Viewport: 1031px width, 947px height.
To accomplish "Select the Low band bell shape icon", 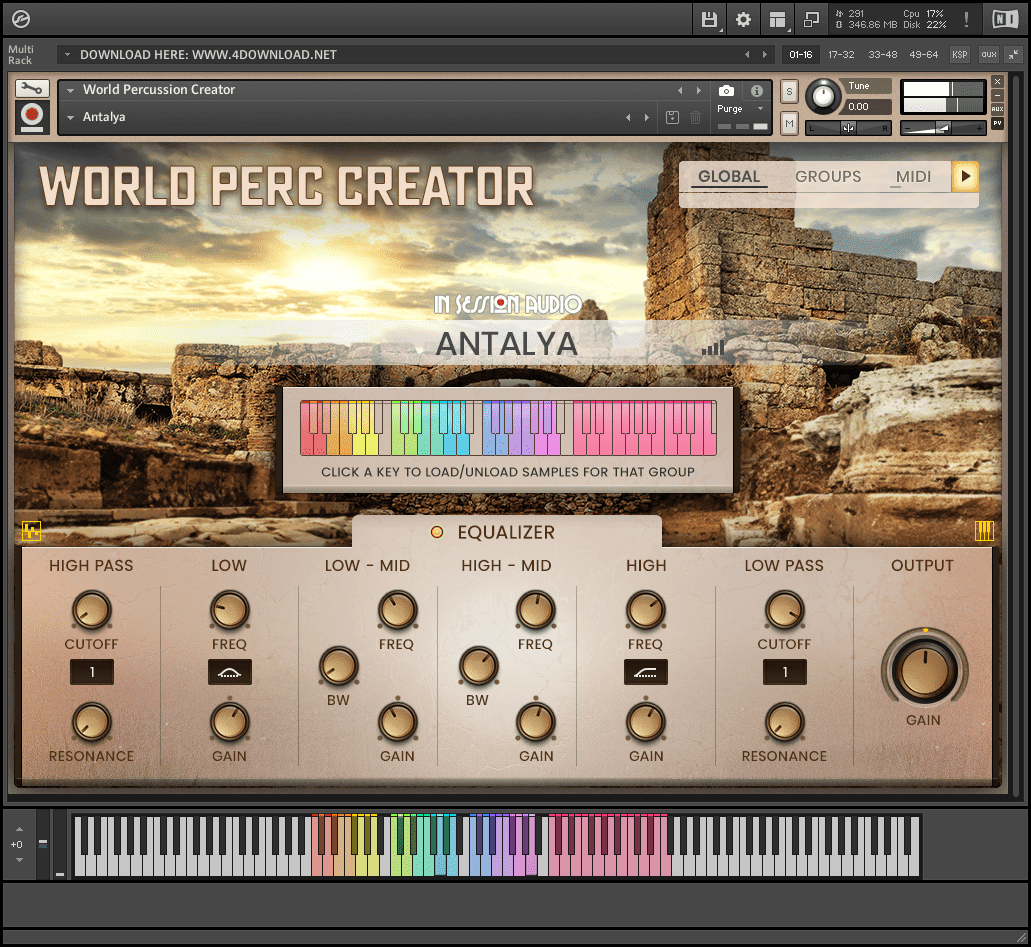I will click(x=229, y=672).
